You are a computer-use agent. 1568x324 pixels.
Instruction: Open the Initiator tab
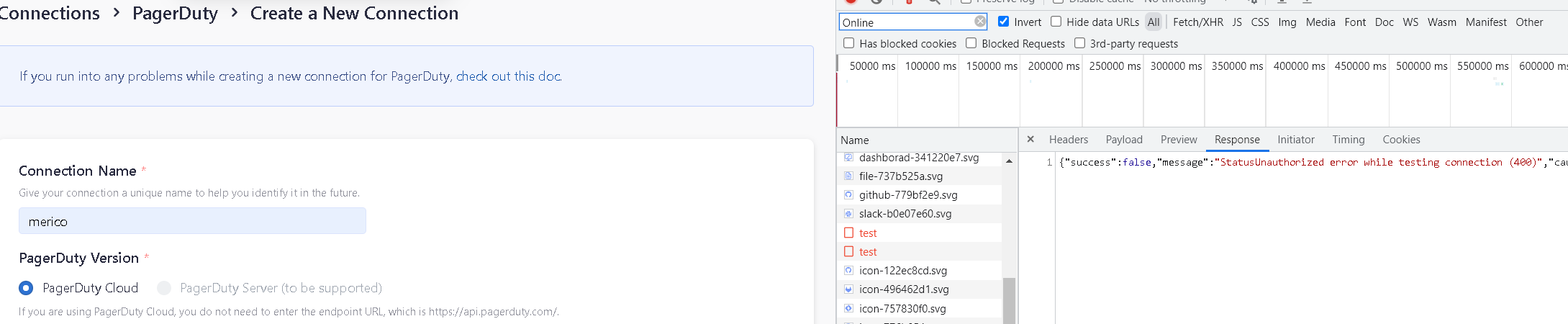tap(1296, 140)
